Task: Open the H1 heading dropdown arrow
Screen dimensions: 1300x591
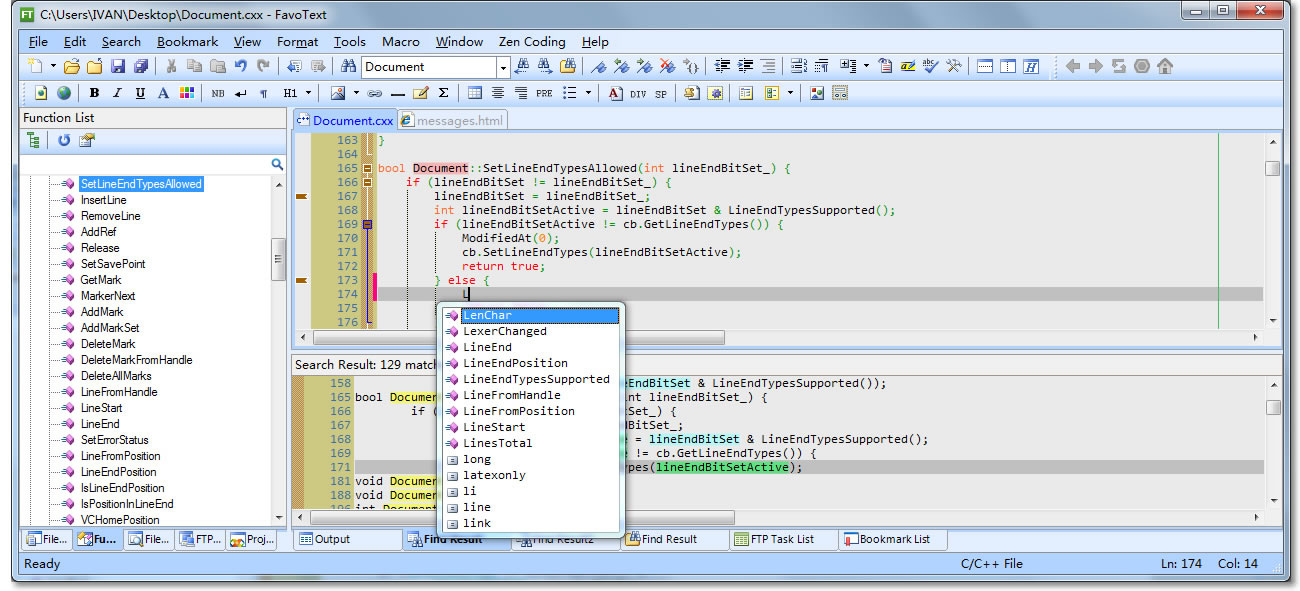Action: click(x=309, y=93)
